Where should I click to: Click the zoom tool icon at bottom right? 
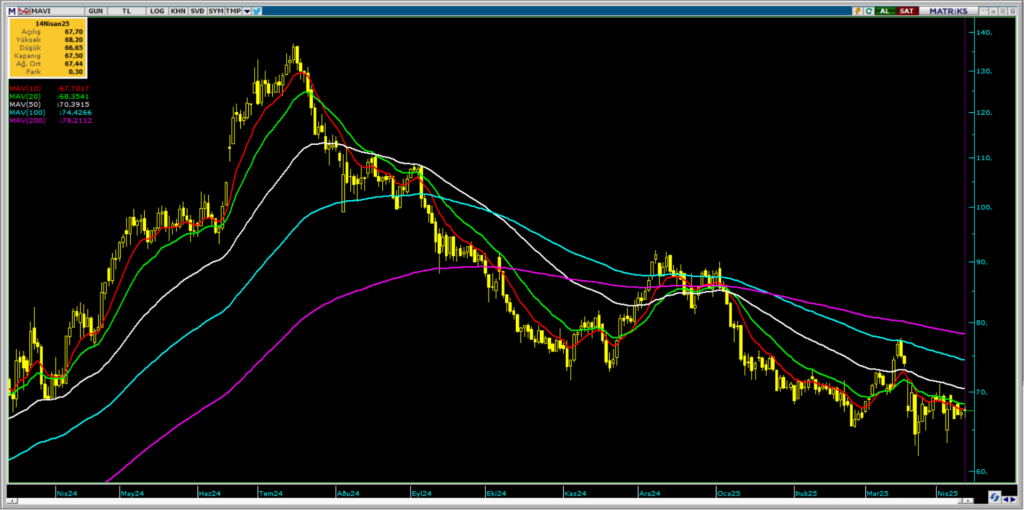[995, 496]
